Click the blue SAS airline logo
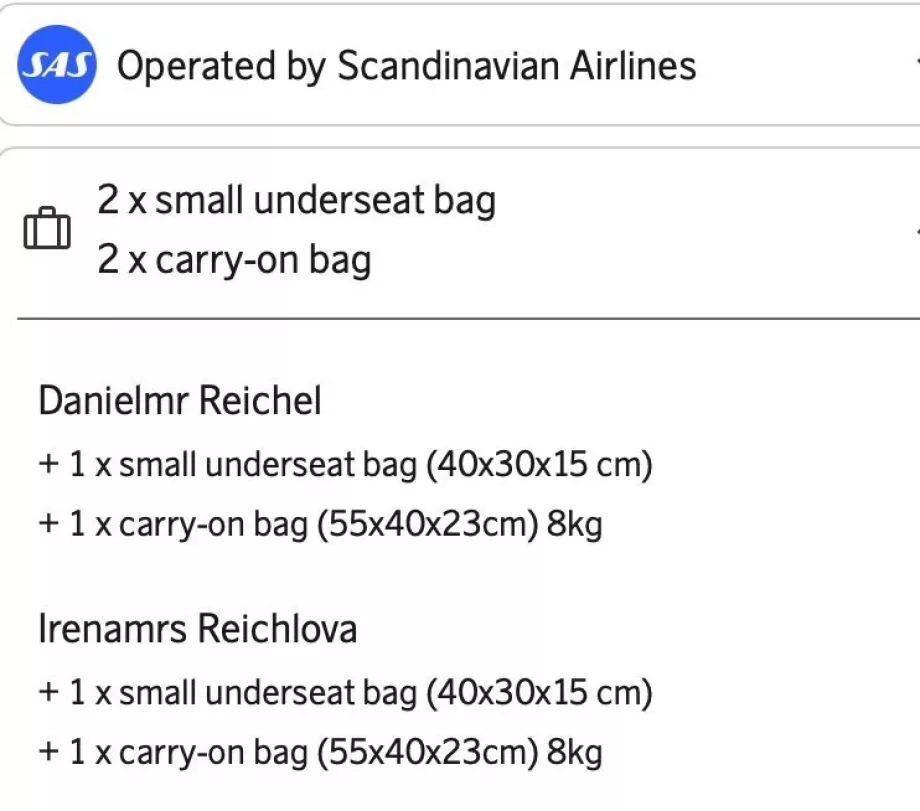 [57, 66]
